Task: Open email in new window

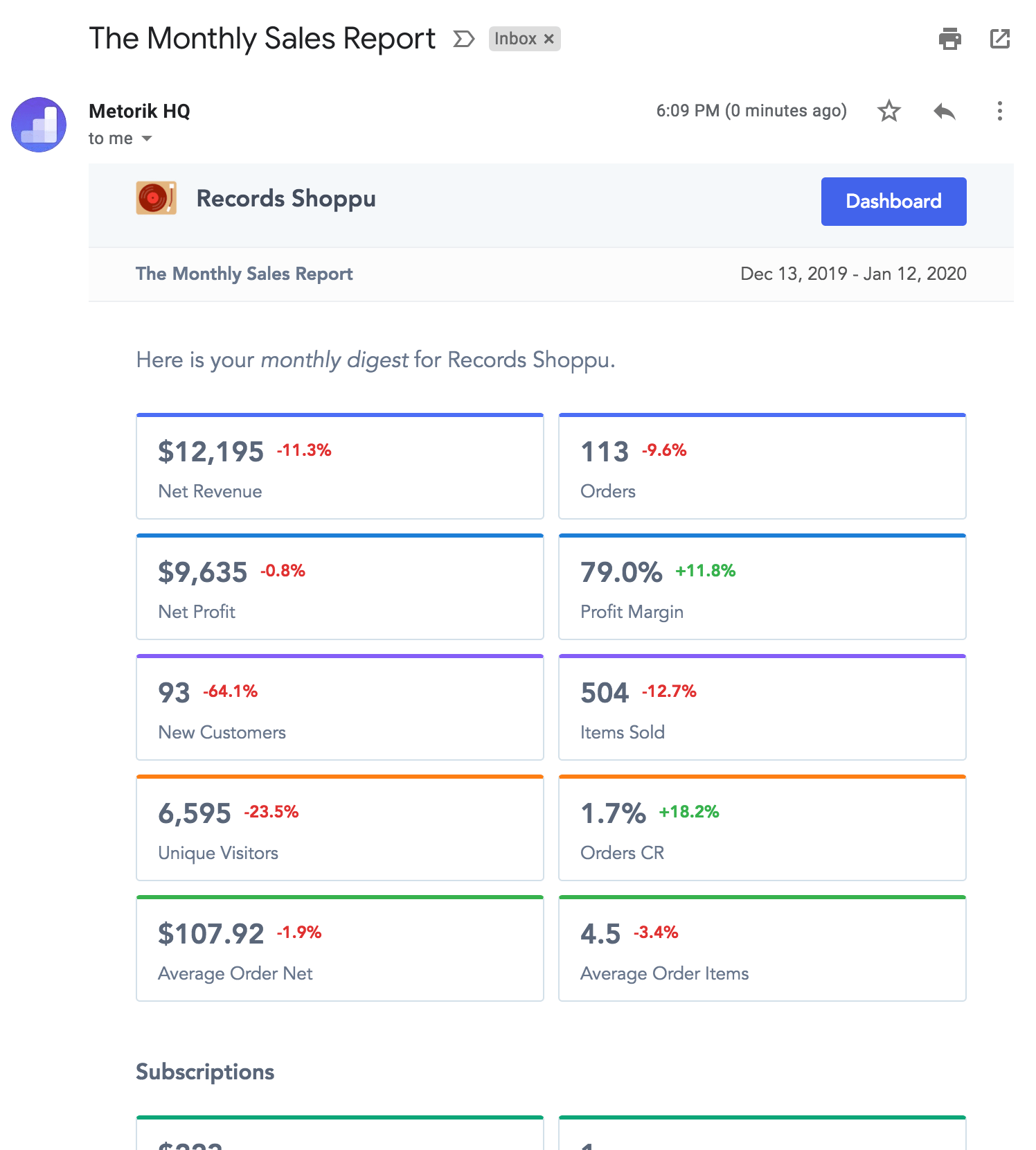Action: click(999, 39)
